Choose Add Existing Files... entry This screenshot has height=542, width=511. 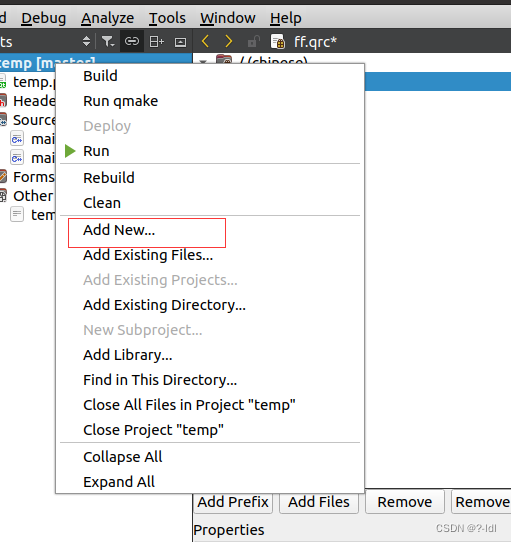coord(210,255)
